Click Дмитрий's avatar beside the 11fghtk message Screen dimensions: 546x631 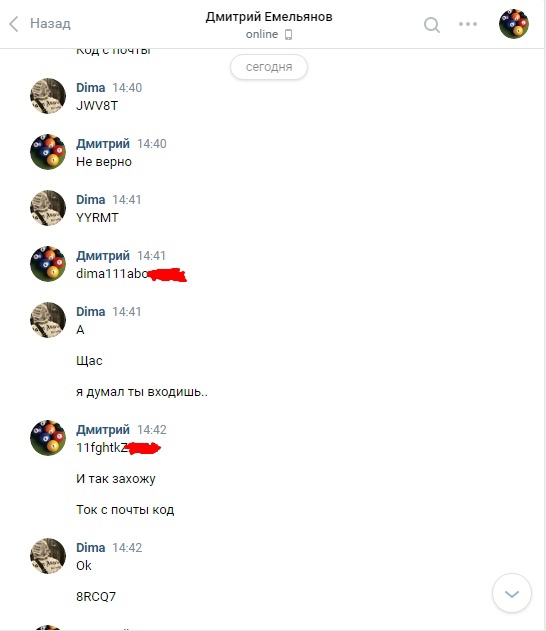(x=48, y=438)
